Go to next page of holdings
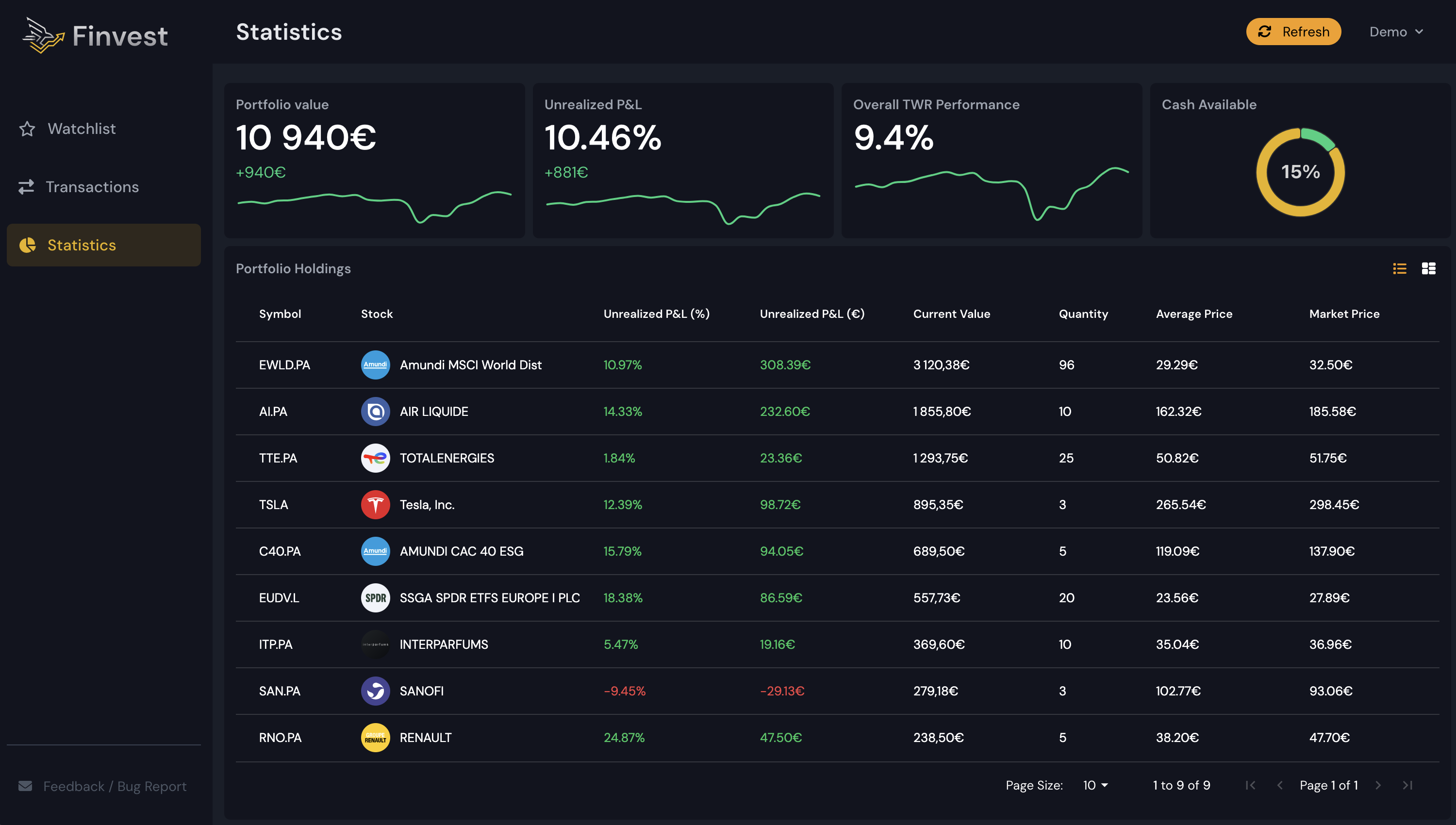Screen dimensions: 1456x825 click(1378, 785)
